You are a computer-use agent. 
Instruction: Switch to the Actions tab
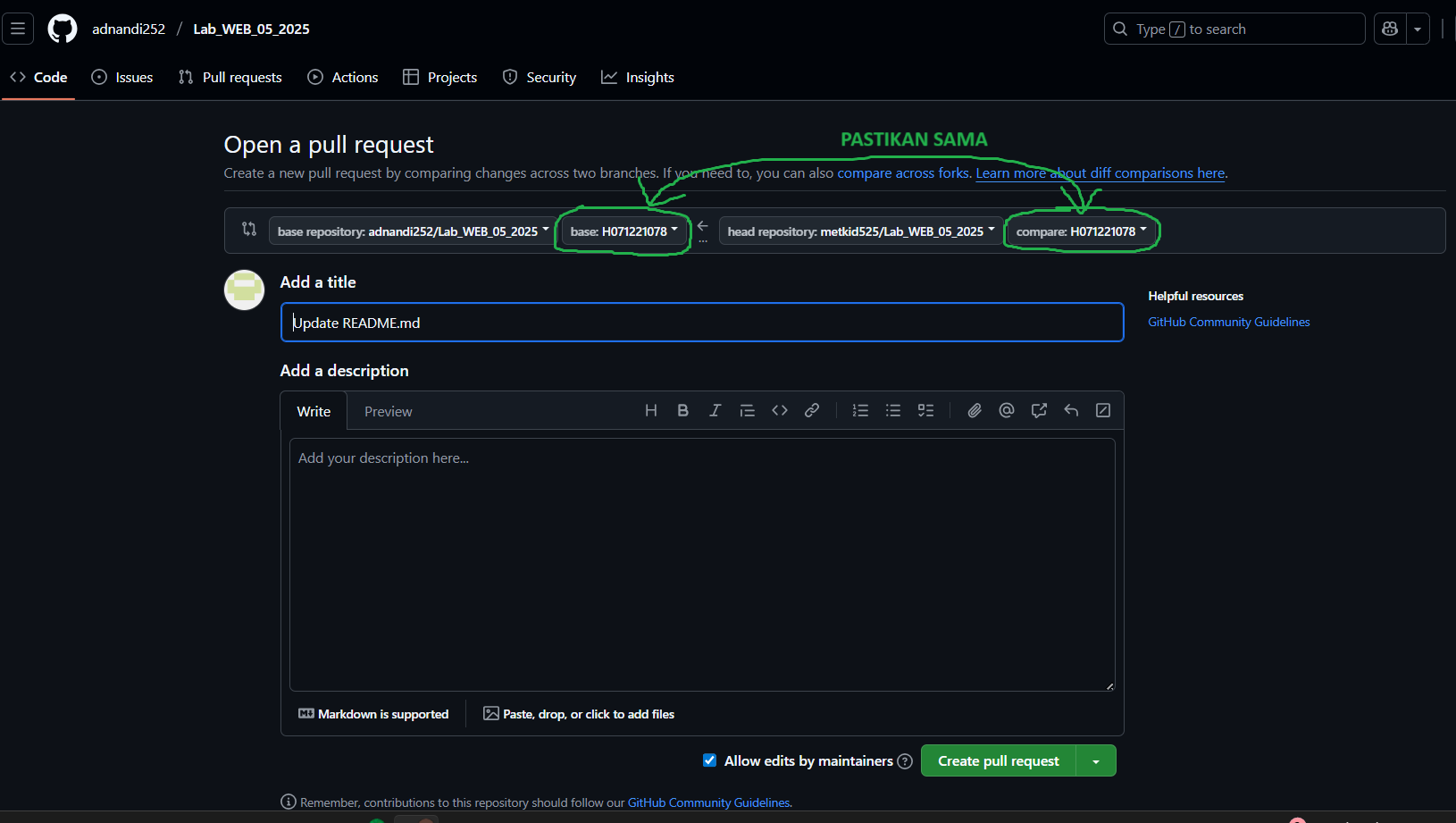point(343,78)
